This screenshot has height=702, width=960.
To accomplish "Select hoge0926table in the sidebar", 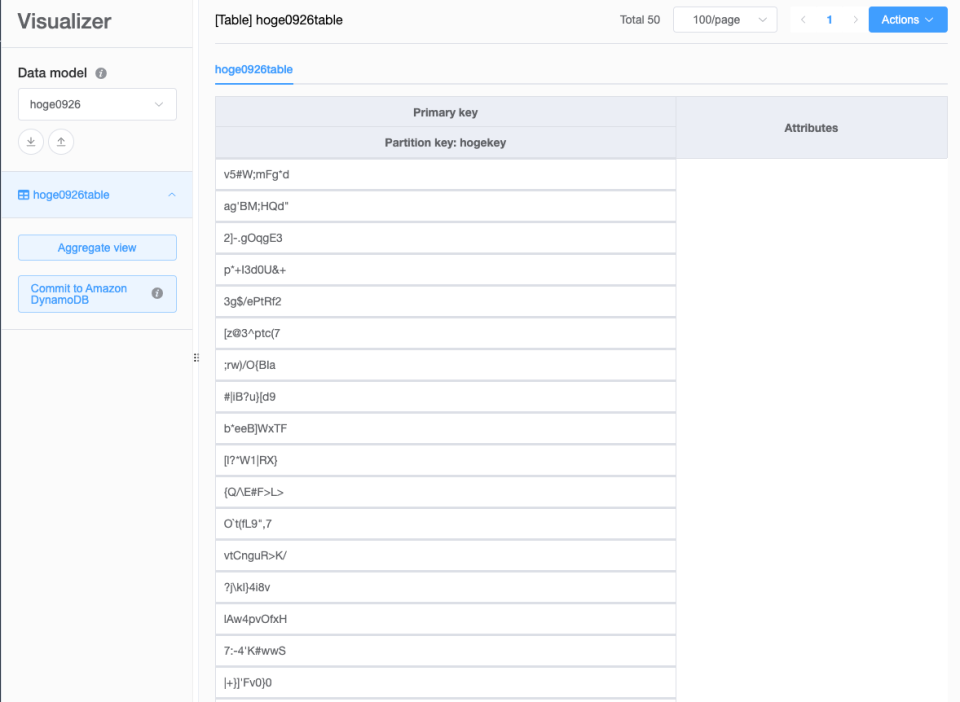I will 97,195.
